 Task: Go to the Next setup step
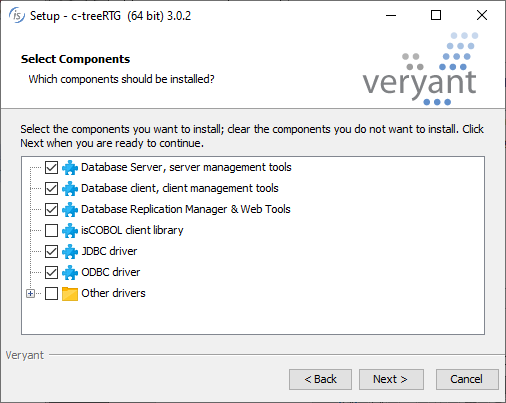[391, 379]
